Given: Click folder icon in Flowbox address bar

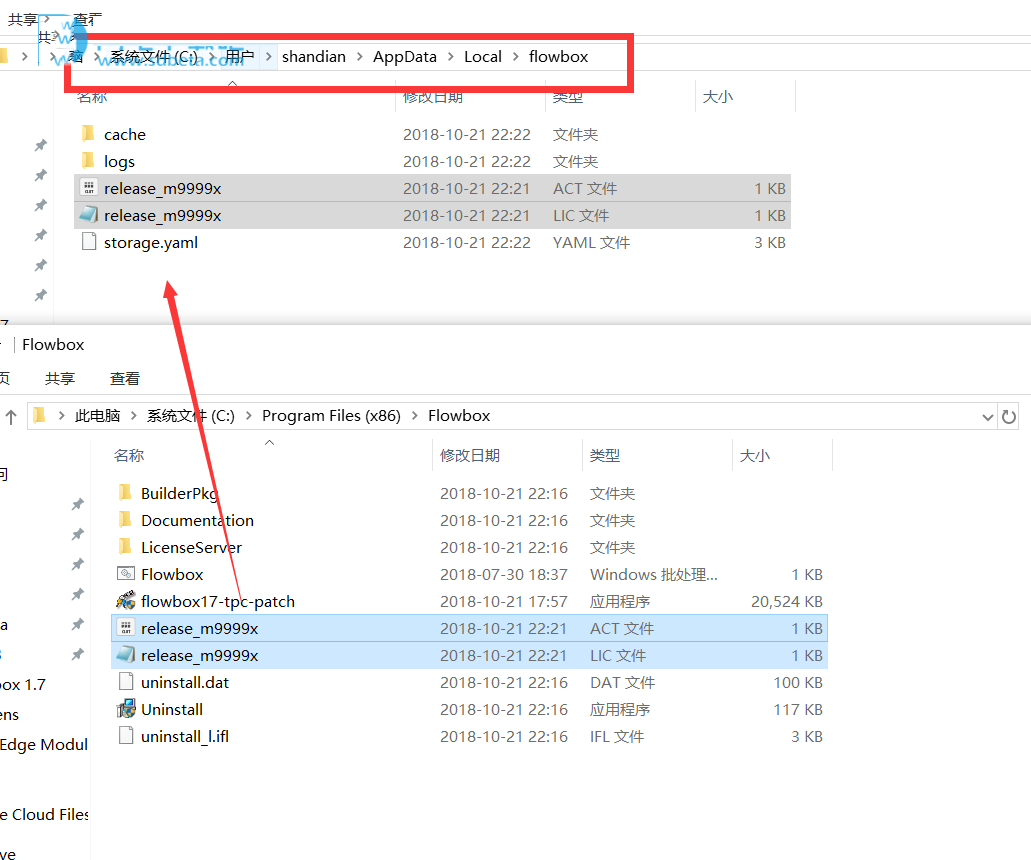Looking at the screenshot, I should point(39,416).
